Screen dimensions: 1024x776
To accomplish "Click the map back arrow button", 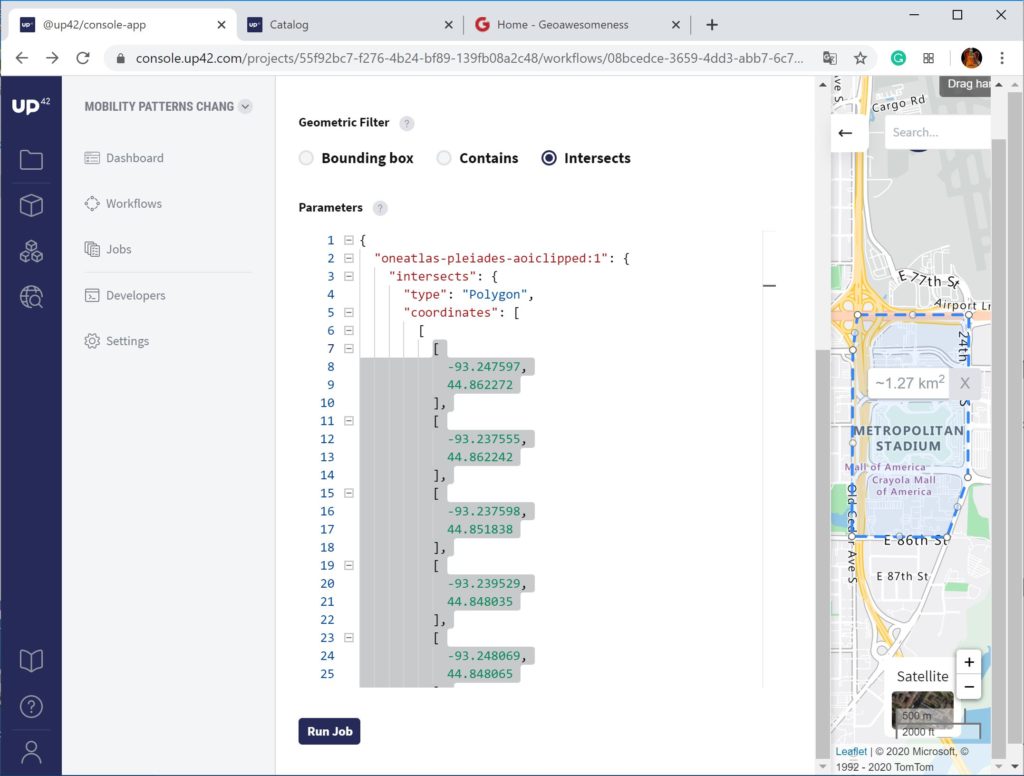I will (845, 133).
